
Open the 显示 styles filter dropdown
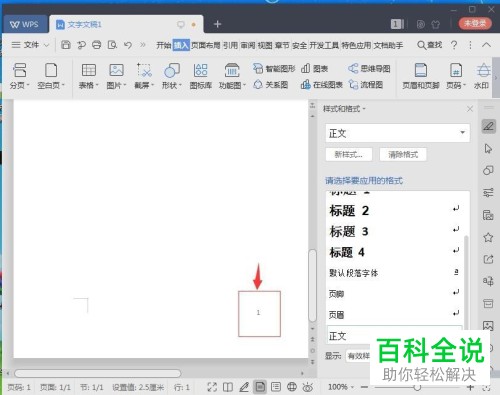(x=358, y=356)
